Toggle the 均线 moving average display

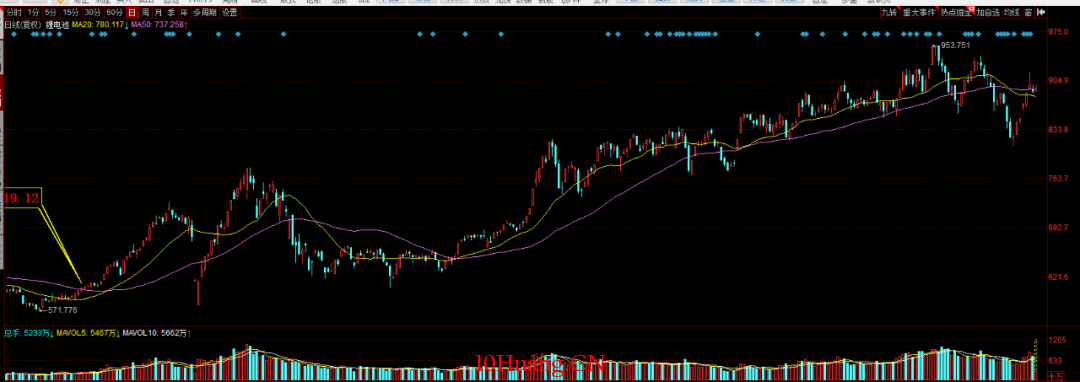pyautogui.click(x=1011, y=12)
